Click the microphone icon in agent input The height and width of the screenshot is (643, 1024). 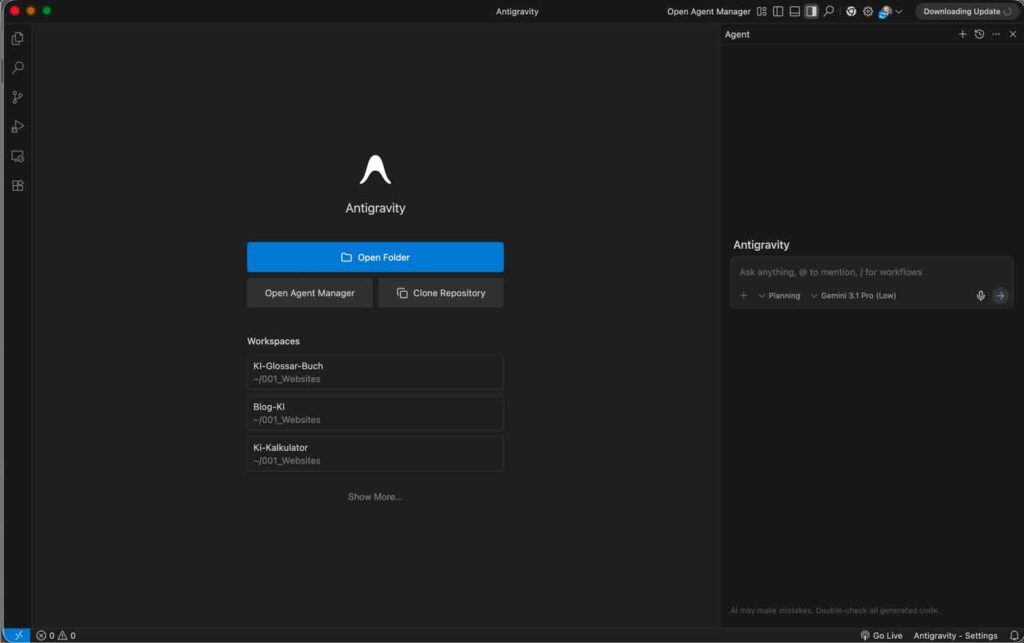point(980,296)
